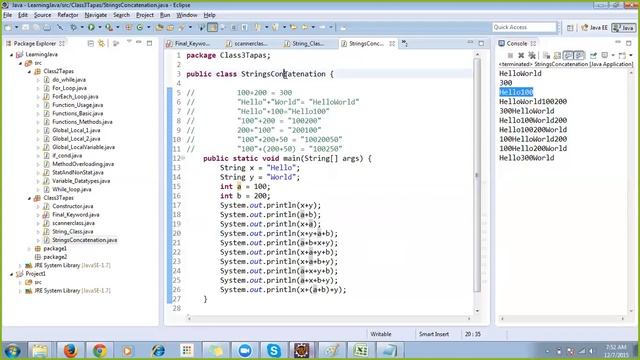Fold the main method at line 12

click(x=183, y=158)
